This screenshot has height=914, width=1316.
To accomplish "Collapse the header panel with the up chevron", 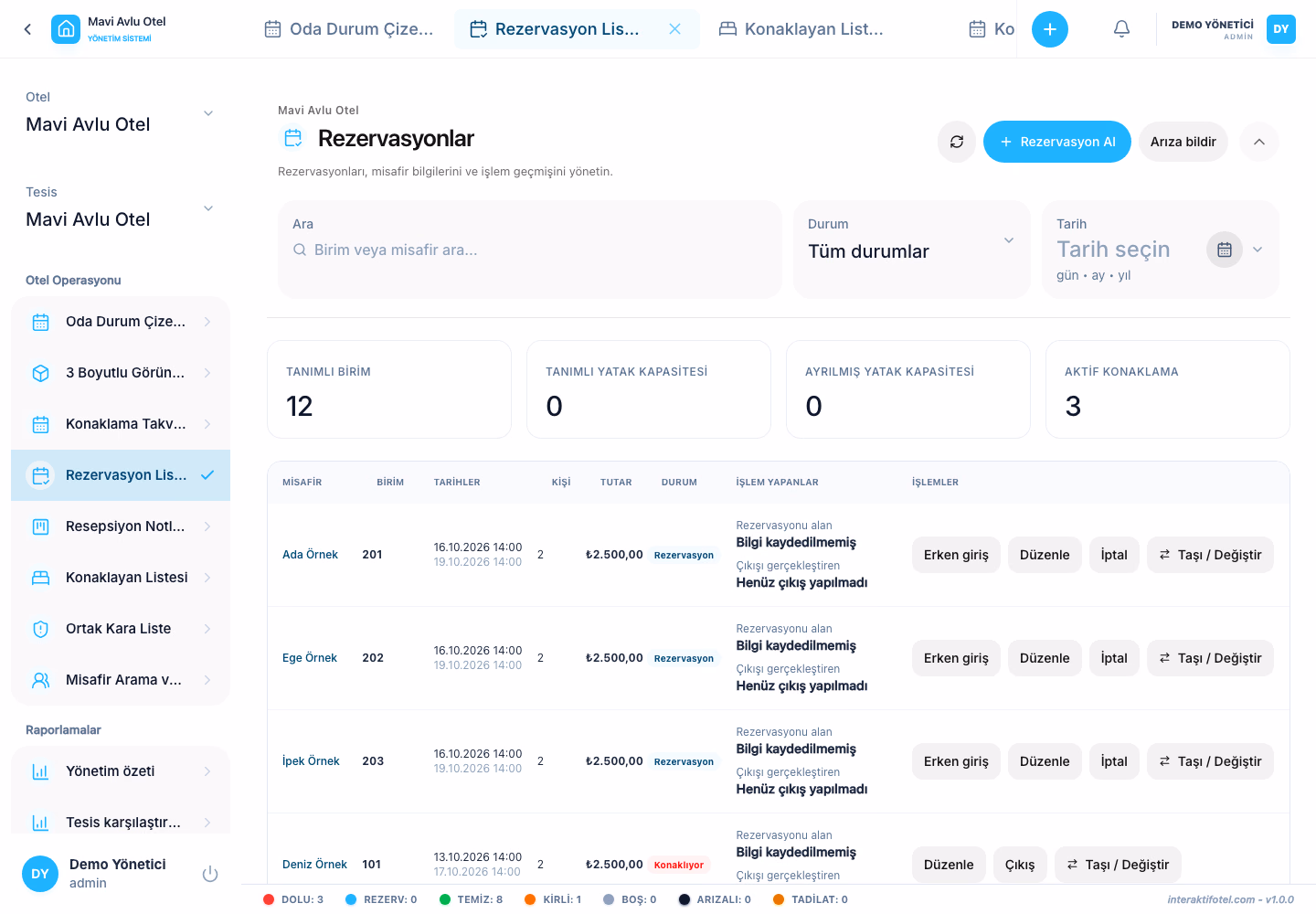I will pyautogui.click(x=1259, y=142).
